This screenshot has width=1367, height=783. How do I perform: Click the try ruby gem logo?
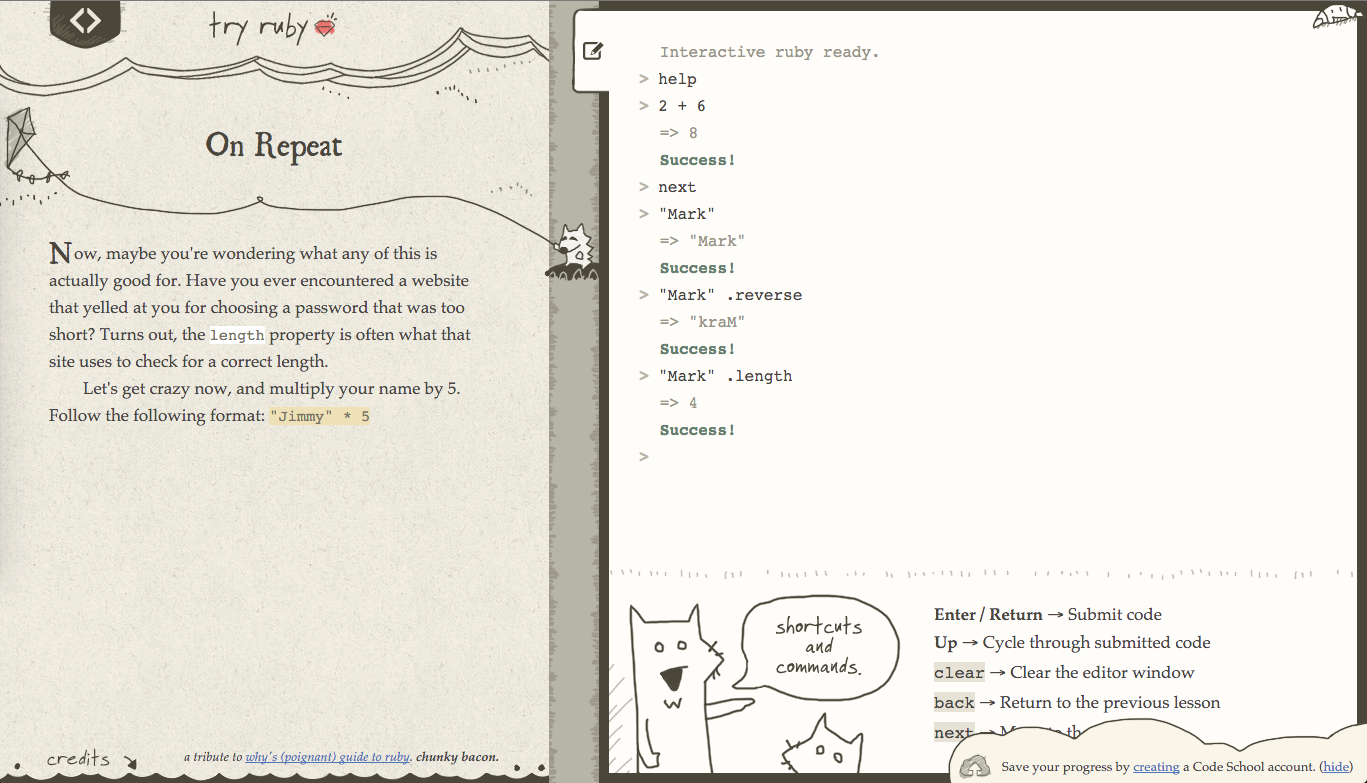coord(273,27)
